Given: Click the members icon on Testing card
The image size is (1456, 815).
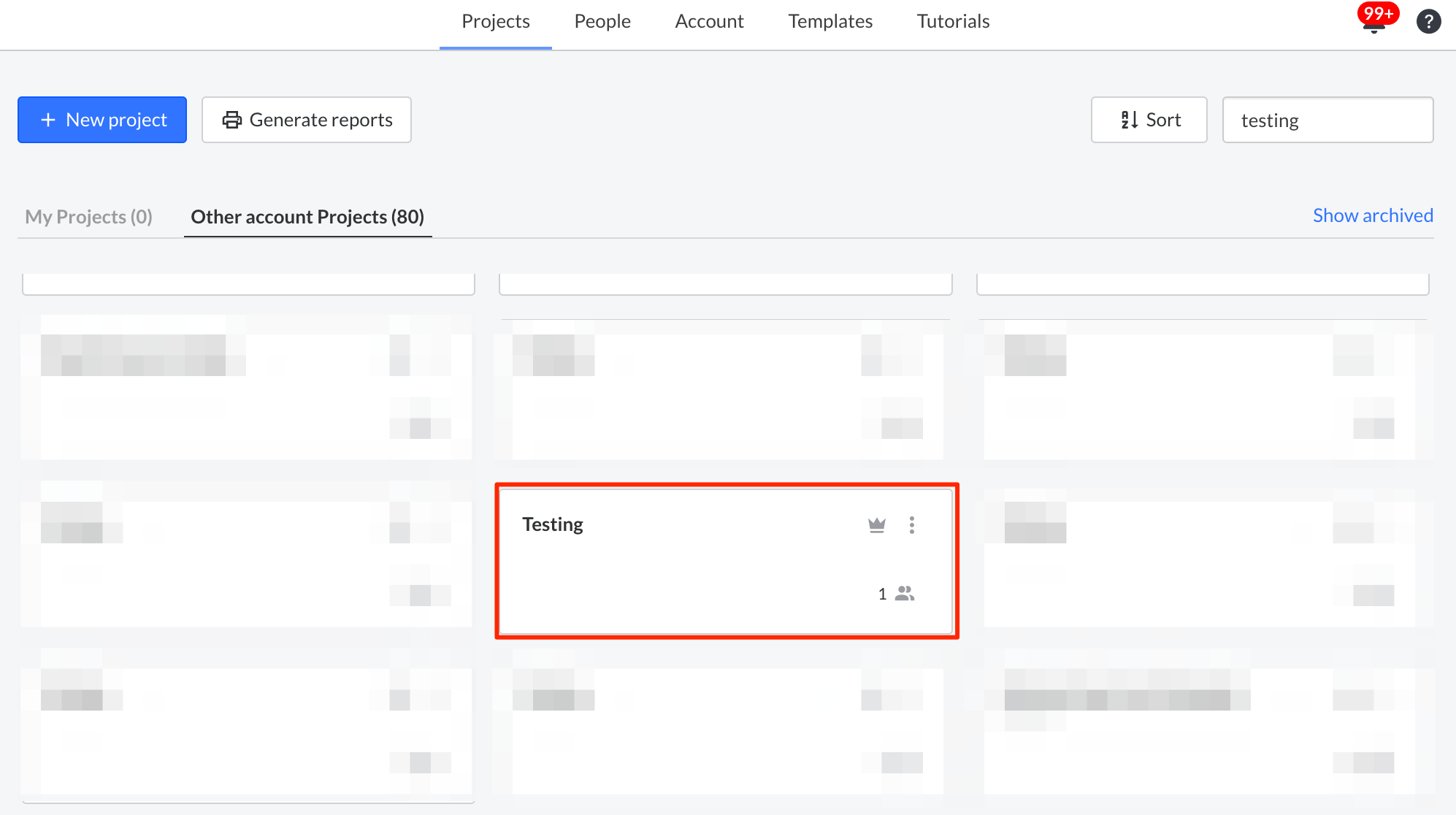Looking at the screenshot, I should [904, 594].
